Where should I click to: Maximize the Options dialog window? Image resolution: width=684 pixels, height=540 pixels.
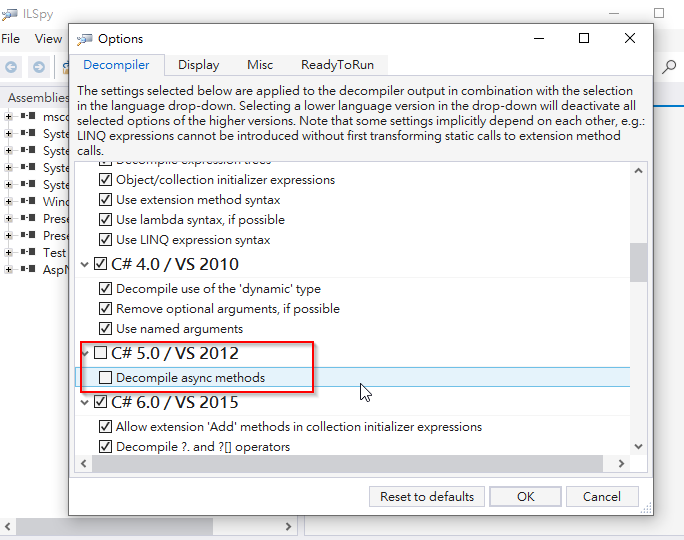click(584, 38)
